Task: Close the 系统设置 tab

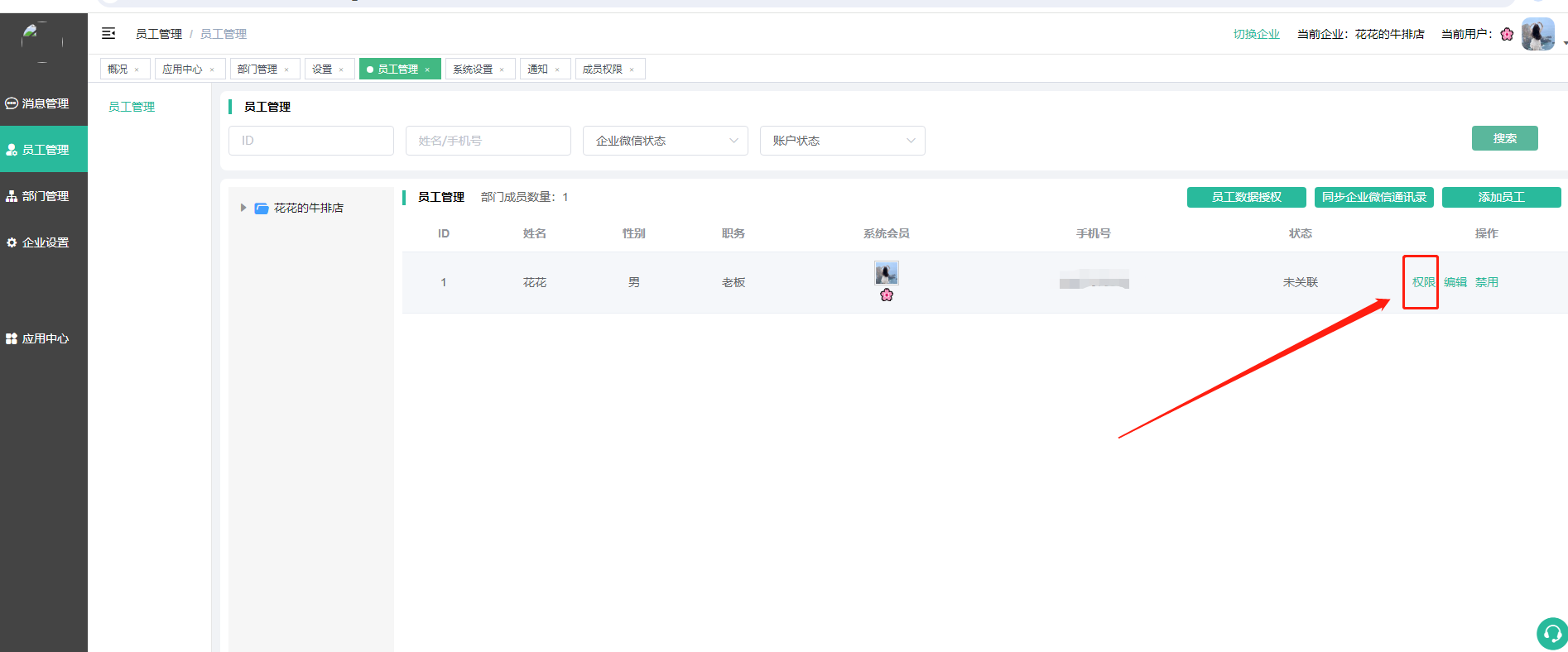Action: (x=502, y=70)
